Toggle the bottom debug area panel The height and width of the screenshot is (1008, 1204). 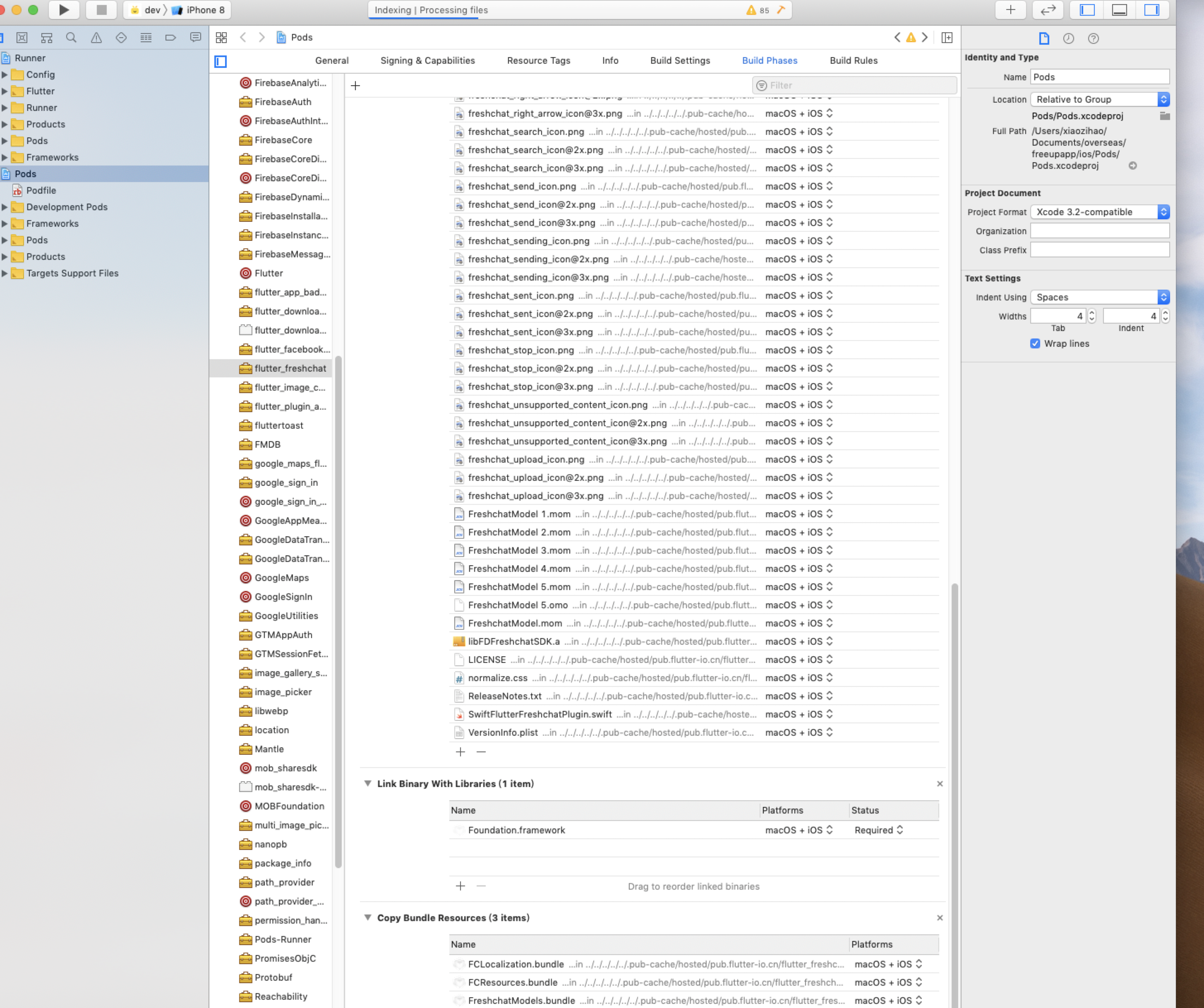click(x=1119, y=10)
